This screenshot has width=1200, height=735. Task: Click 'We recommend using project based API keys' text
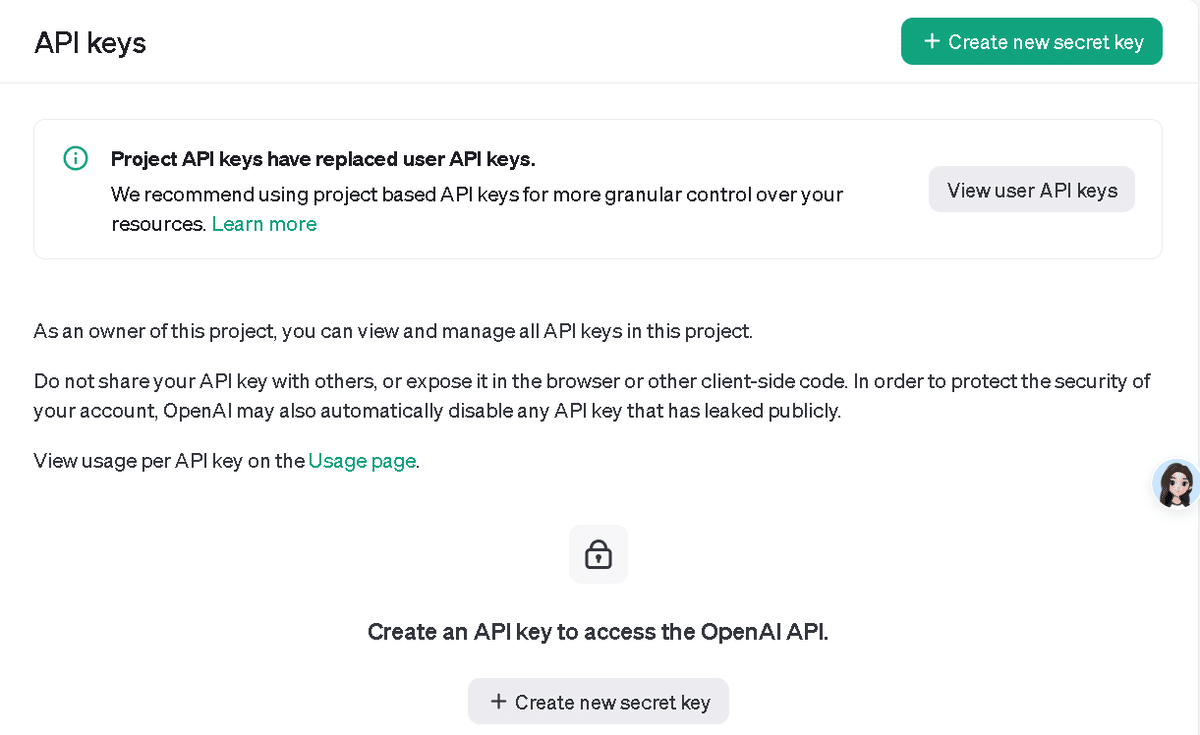[x=477, y=209]
